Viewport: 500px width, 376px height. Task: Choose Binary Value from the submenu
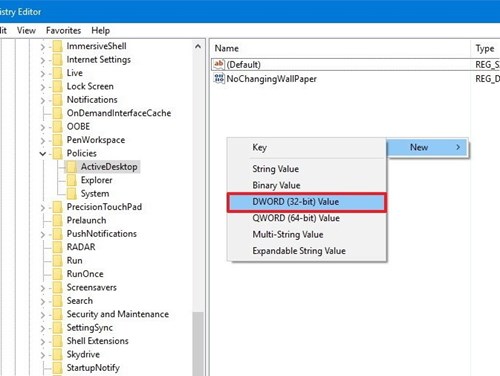(307, 185)
